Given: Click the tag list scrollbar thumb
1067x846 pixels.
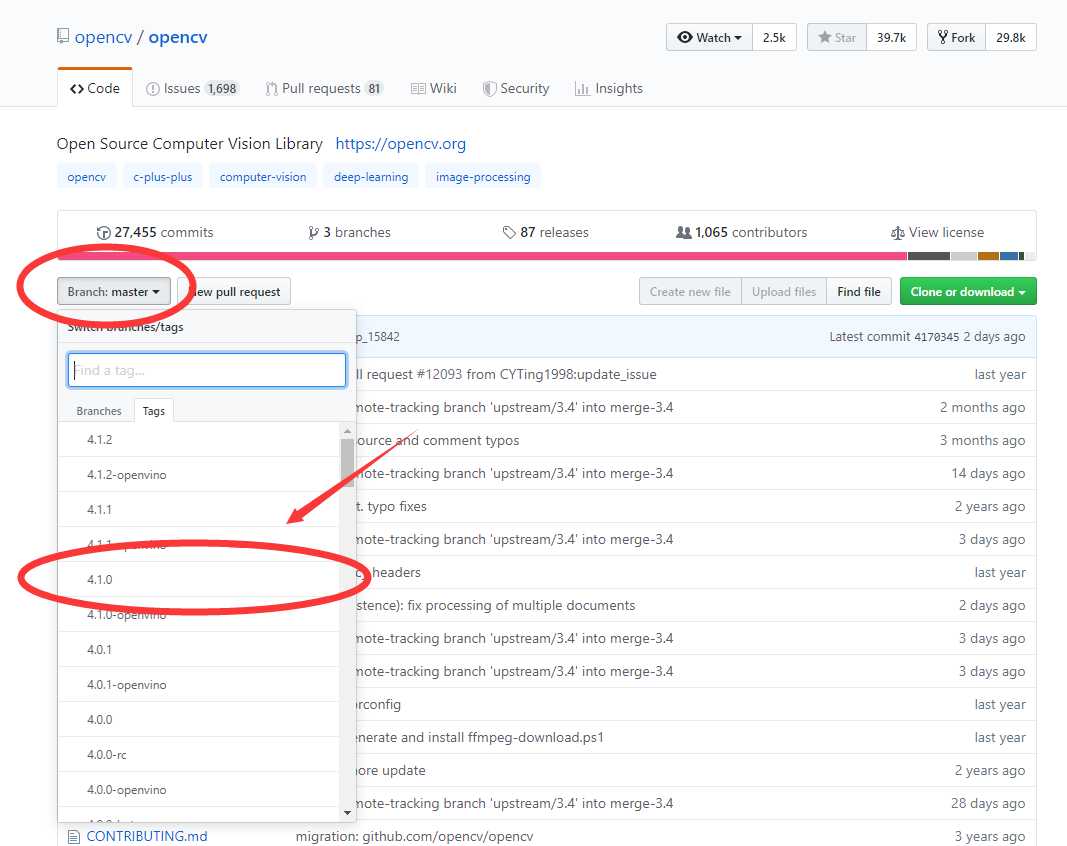Looking at the screenshot, I should (x=347, y=462).
